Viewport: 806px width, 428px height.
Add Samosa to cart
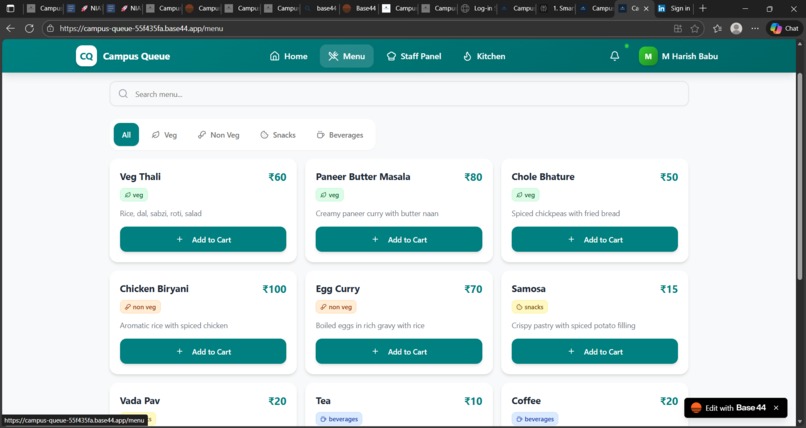[595, 351]
